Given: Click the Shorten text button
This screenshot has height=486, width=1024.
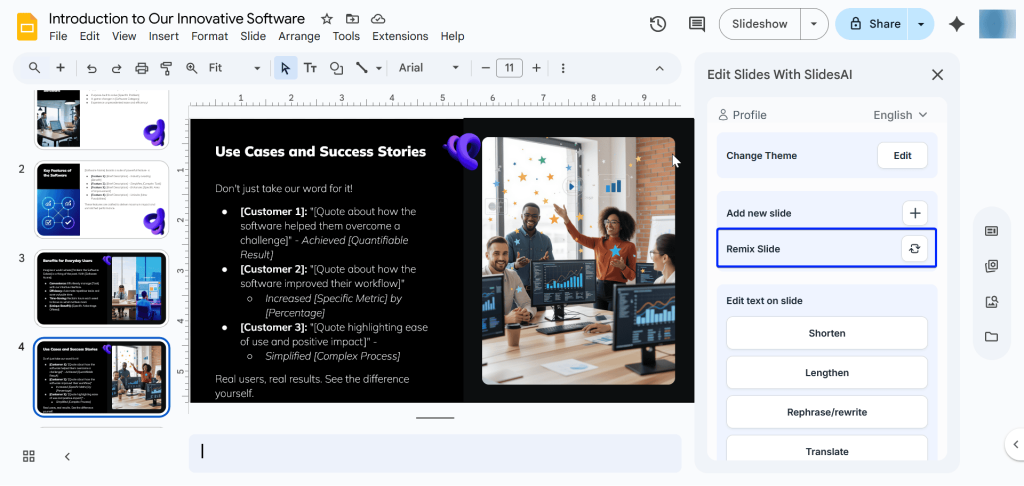Looking at the screenshot, I should click(x=826, y=333).
